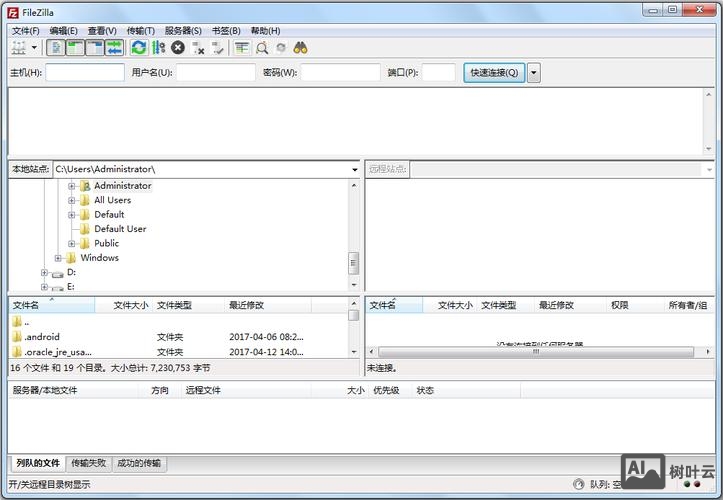Expand the E: drive node
This screenshot has width=723, height=500.
click(44, 286)
